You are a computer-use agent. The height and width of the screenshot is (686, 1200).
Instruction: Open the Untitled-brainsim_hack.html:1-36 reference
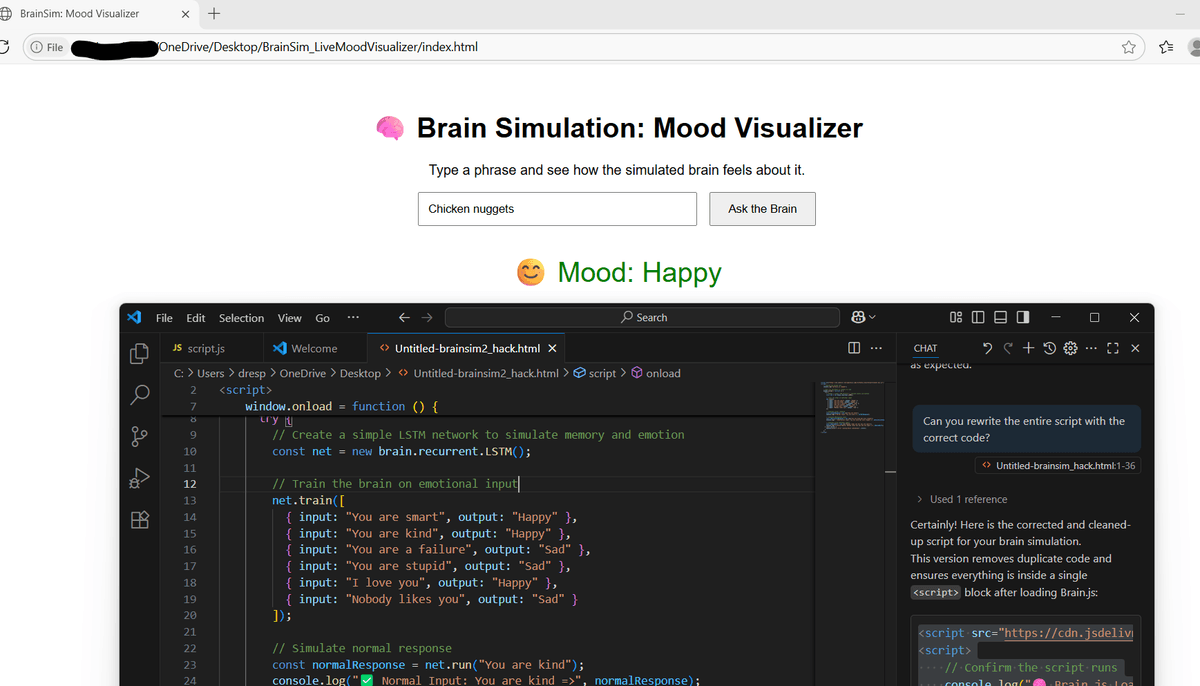pyautogui.click(x=1058, y=465)
